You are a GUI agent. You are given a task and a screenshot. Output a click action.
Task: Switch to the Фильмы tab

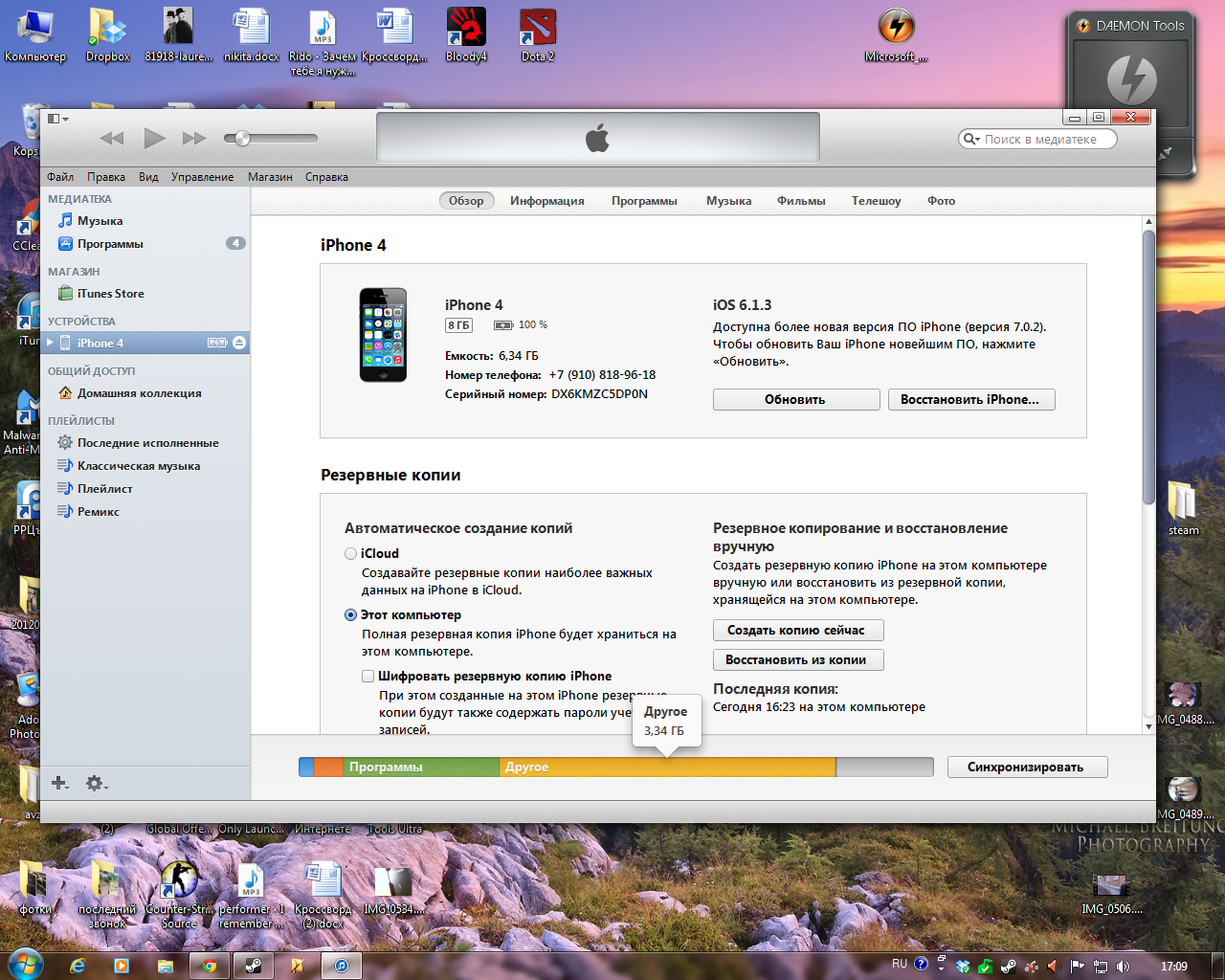(801, 200)
